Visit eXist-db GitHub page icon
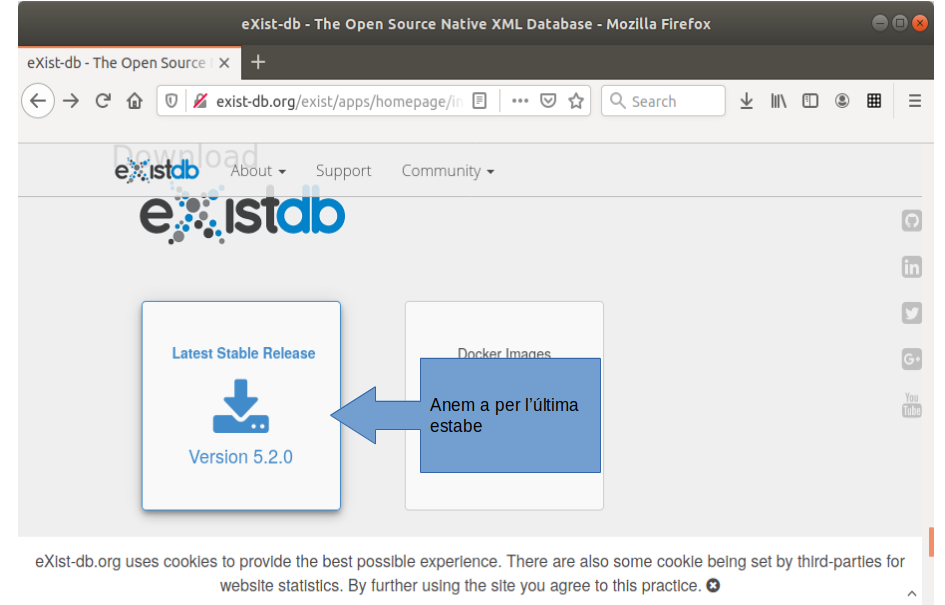 pos(911,221)
